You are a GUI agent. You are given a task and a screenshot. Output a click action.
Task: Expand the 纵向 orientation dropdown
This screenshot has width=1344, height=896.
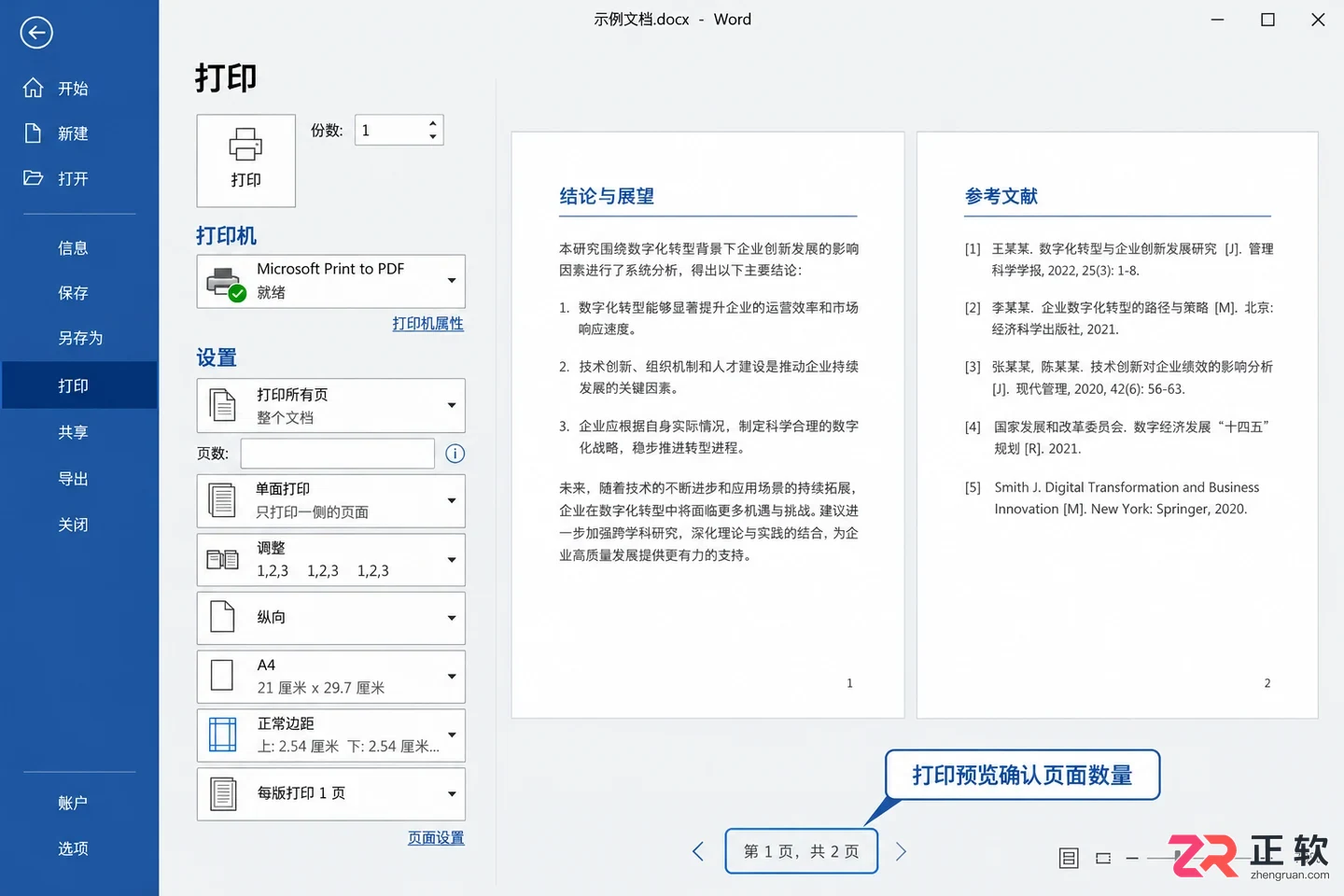(x=452, y=618)
